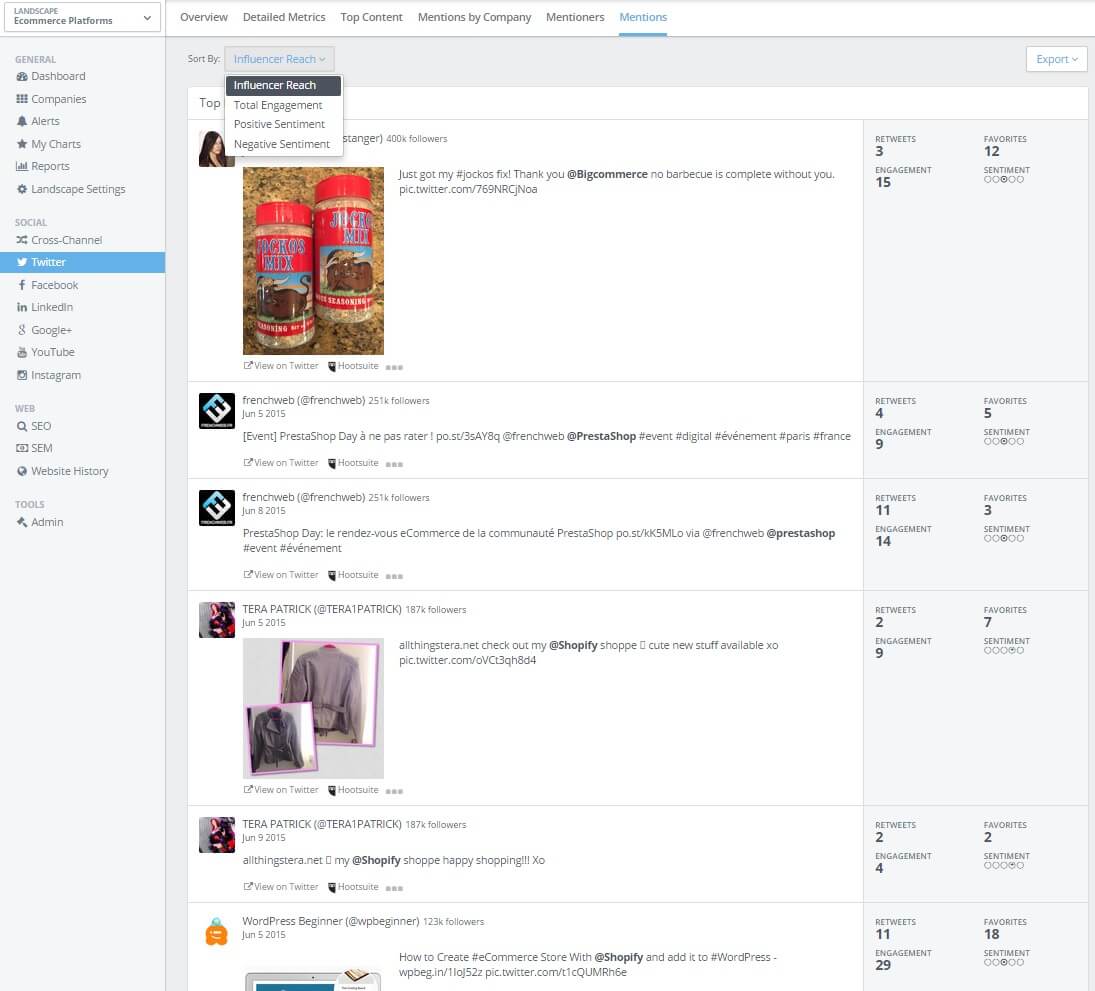The image size is (1095, 991).
Task: Open Alerts bell icon
Action: [22, 122]
